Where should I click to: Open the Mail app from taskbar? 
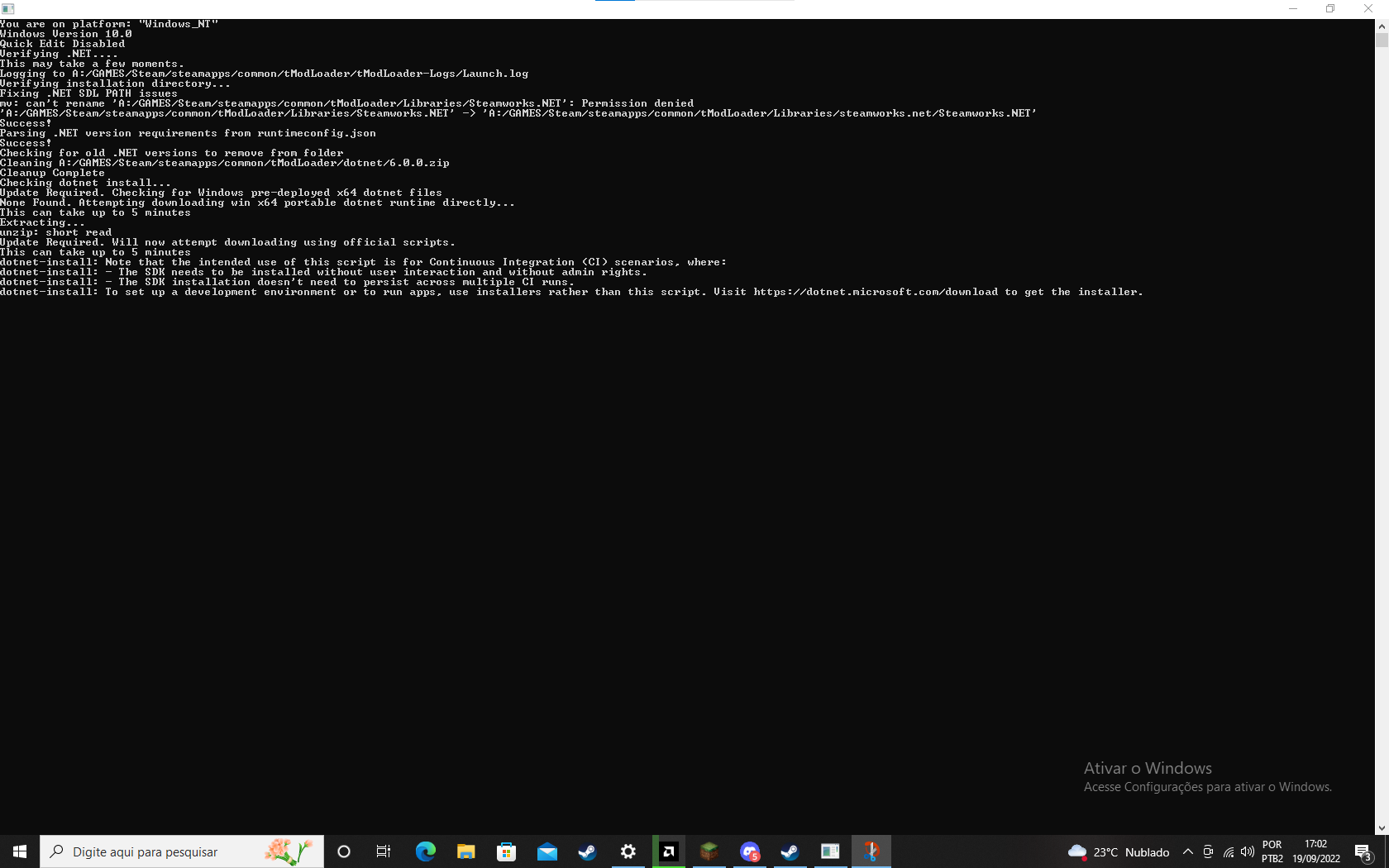tap(547, 851)
